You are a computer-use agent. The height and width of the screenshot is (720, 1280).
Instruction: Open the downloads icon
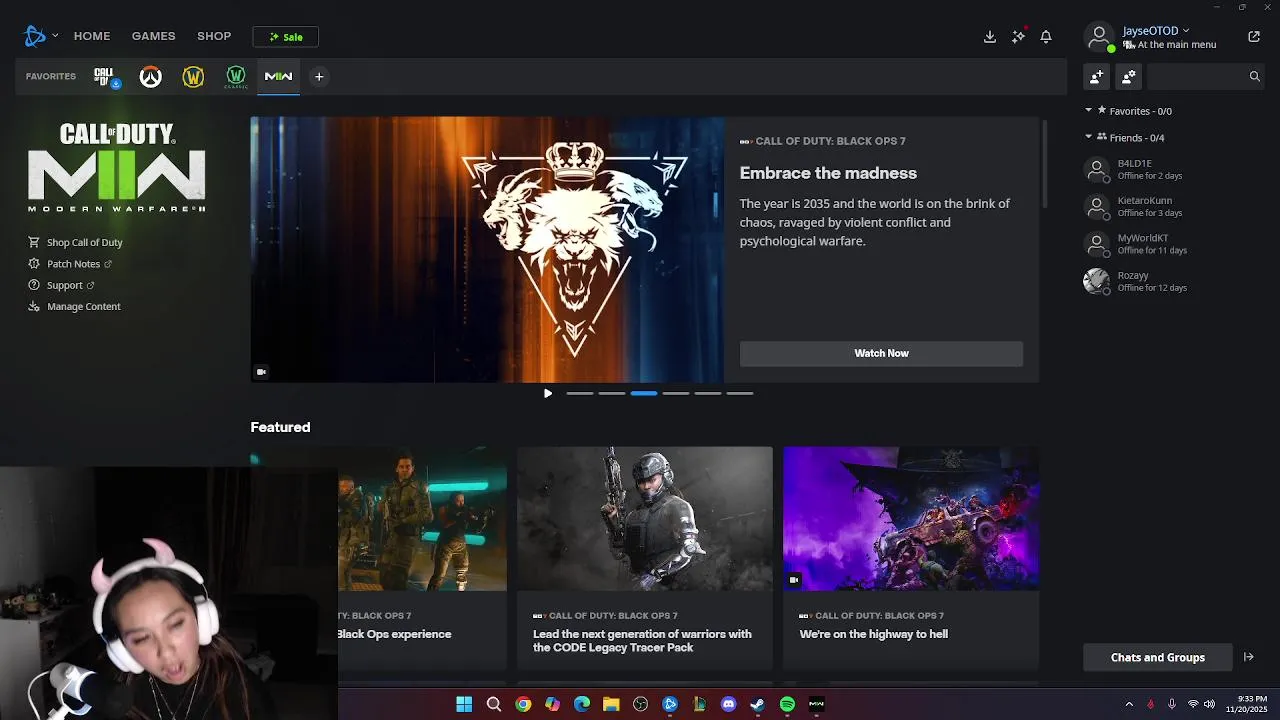[x=990, y=37]
